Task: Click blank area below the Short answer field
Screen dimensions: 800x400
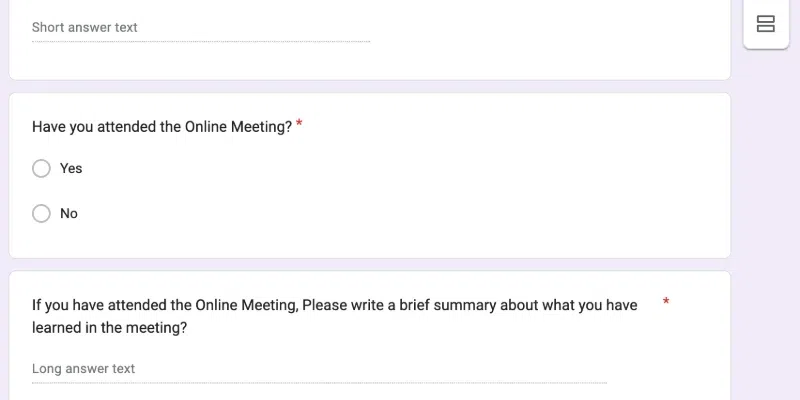Action: pos(200,60)
